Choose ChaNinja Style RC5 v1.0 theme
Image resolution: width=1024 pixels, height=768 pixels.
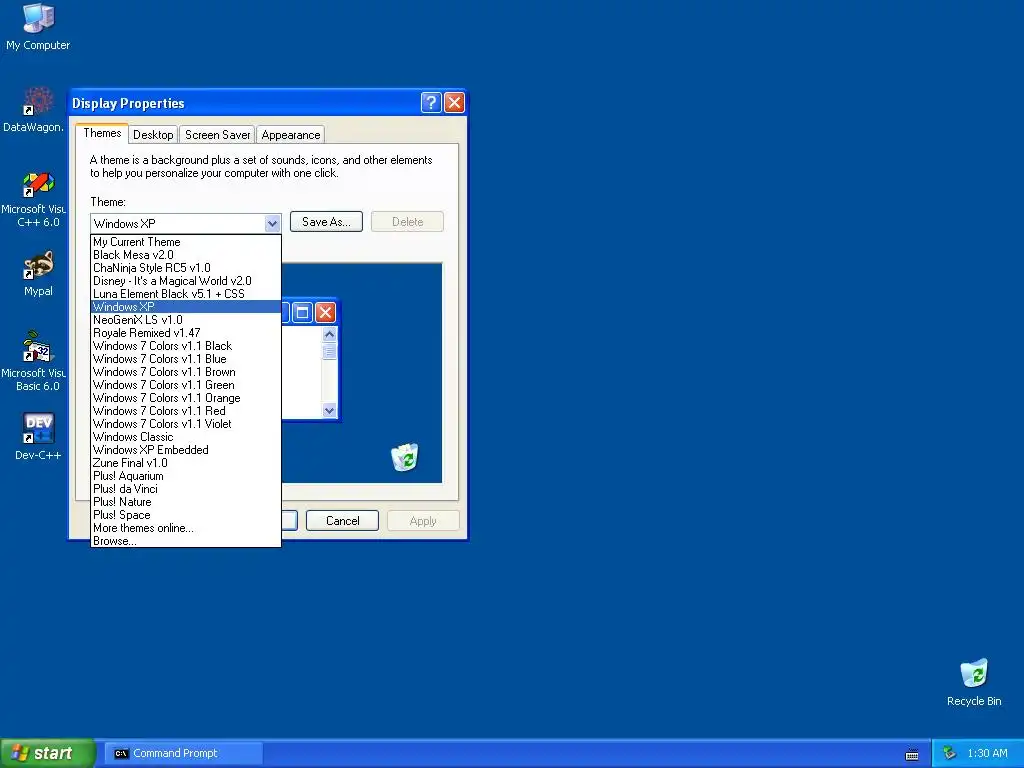coord(185,268)
